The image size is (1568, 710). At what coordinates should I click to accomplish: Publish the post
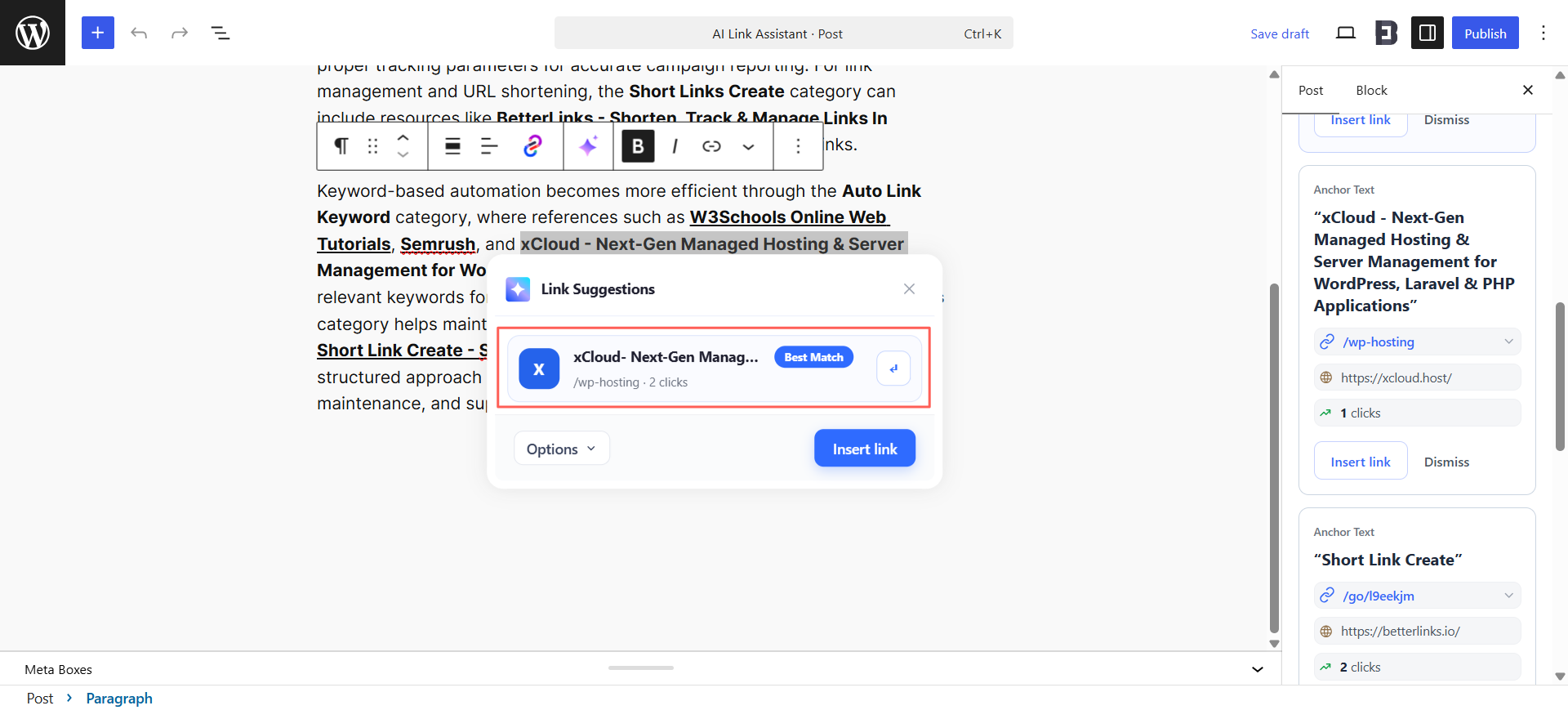(x=1485, y=33)
